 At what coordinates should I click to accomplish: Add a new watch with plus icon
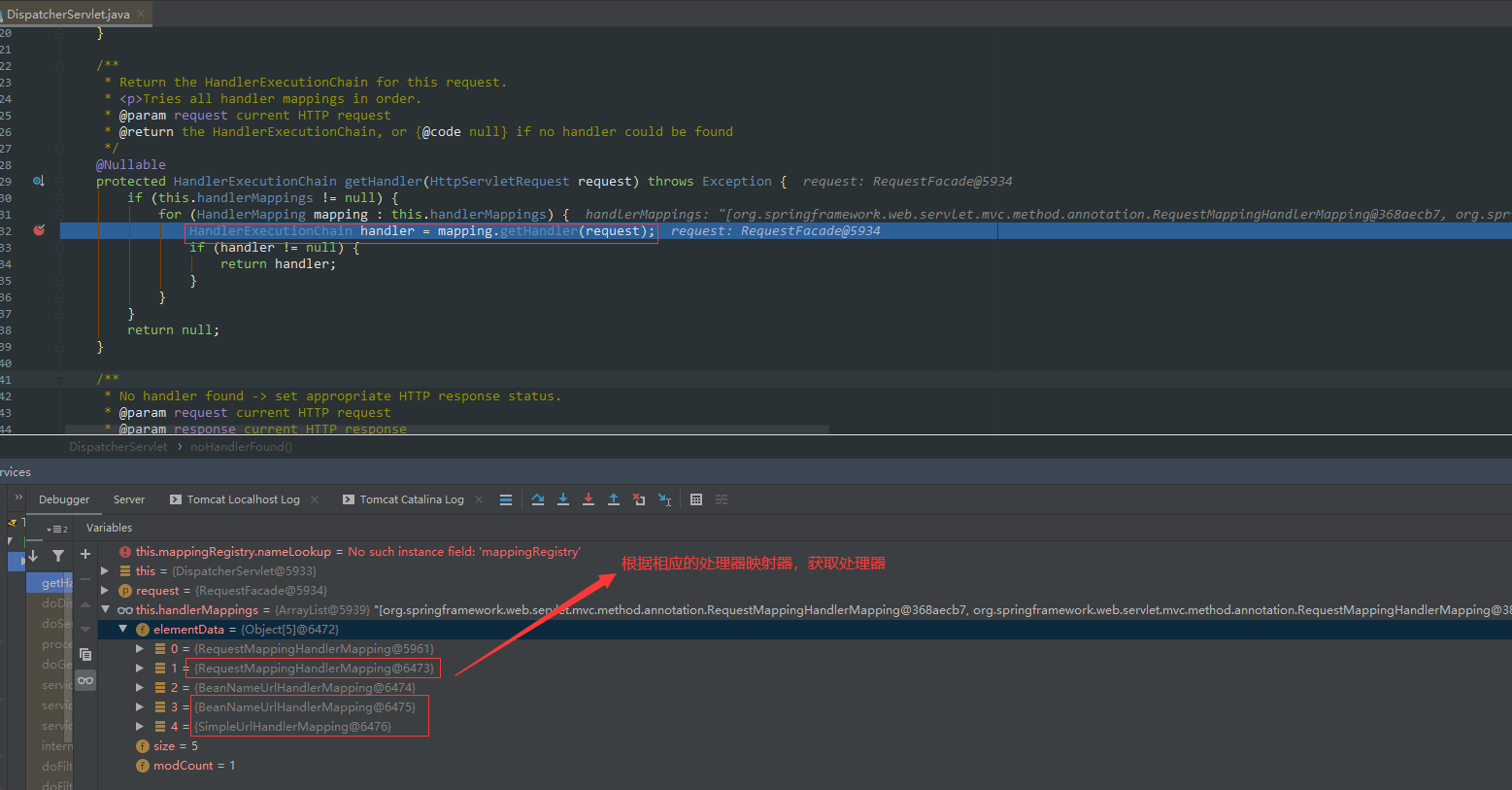(x=85, y=554)
